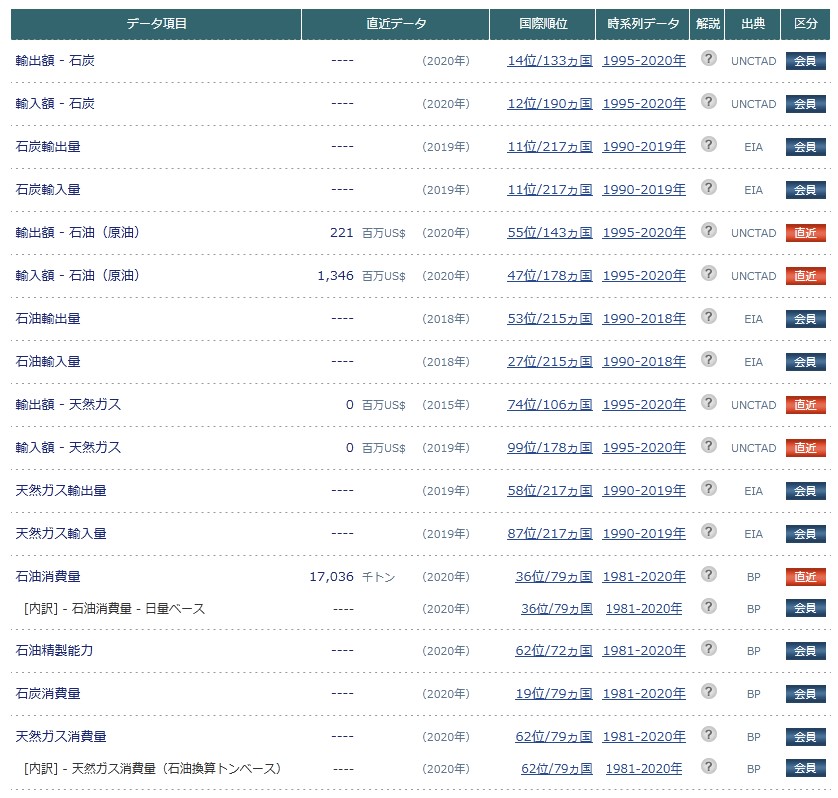Viewport: 838px width, 798px height.
Task: Open 1995-2020年 time series for 輸入額 - 石炭
Action: point(644,104)
